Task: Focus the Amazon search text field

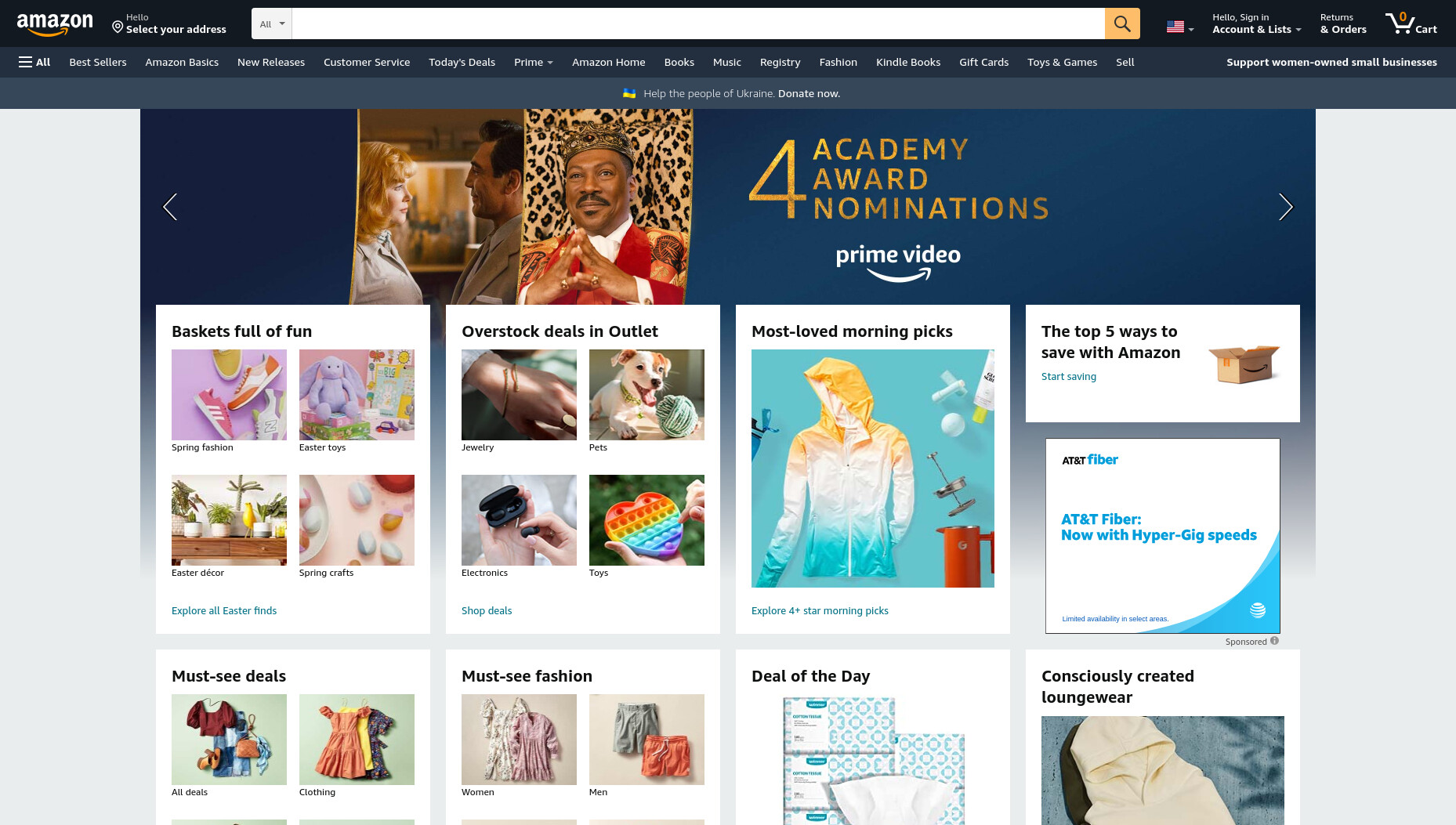Action: click(698, 24)
